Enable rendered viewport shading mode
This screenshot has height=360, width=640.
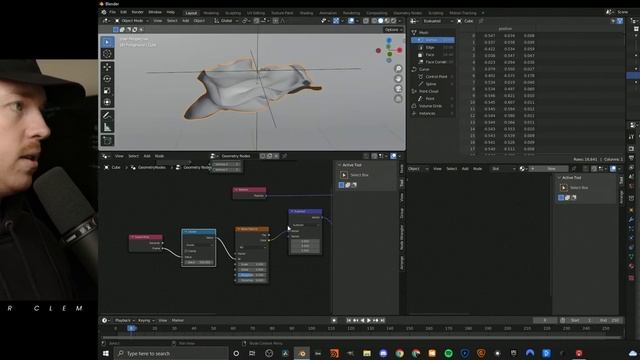tap(393, 21)
